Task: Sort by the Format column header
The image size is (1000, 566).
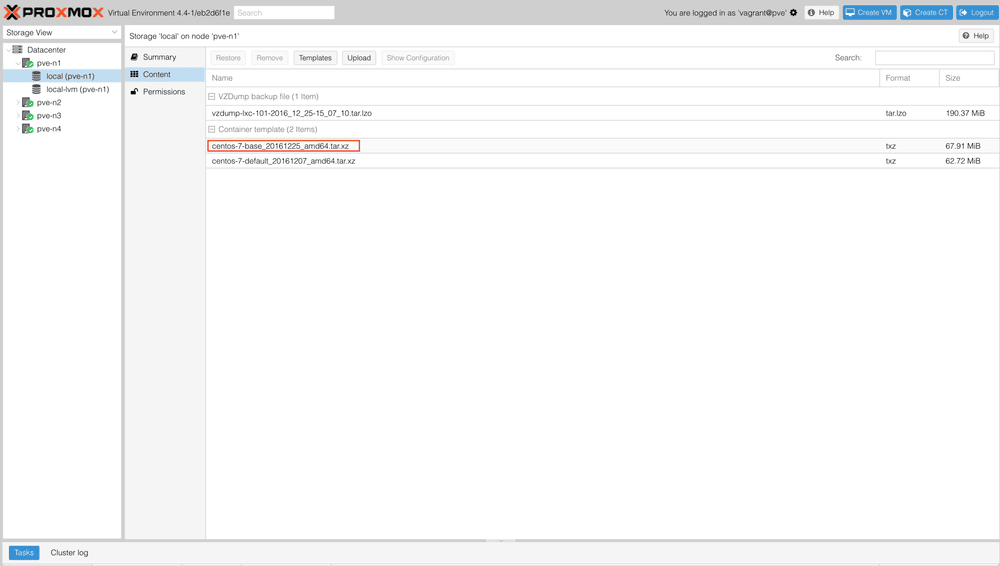Action: pos(909,78)
